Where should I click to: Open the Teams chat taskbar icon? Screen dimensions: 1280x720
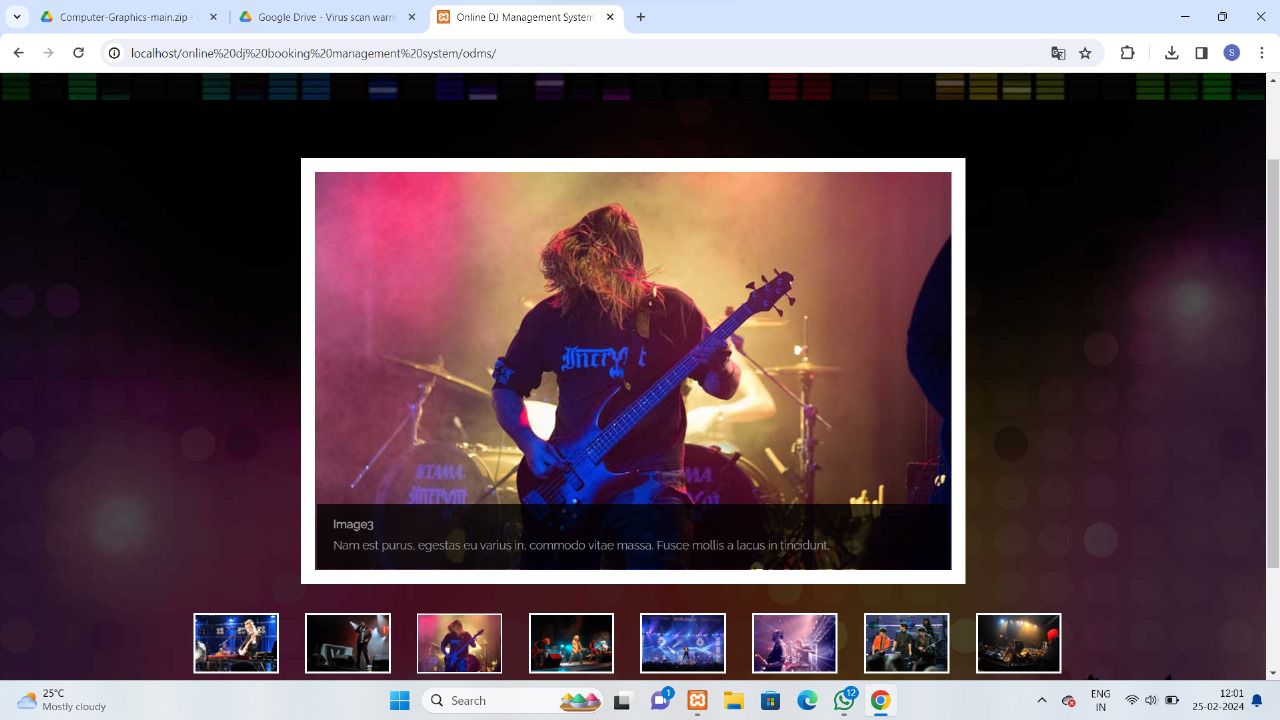660,701
